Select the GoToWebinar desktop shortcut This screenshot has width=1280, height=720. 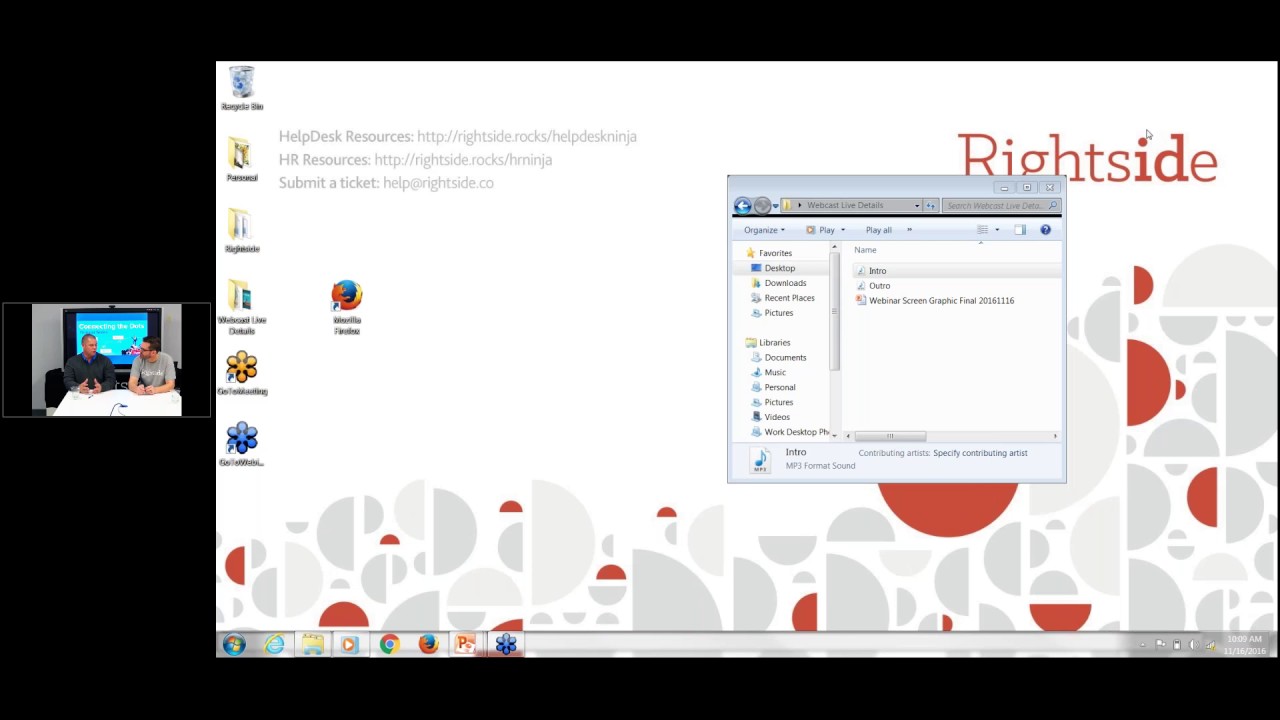(x=241, y=445)
